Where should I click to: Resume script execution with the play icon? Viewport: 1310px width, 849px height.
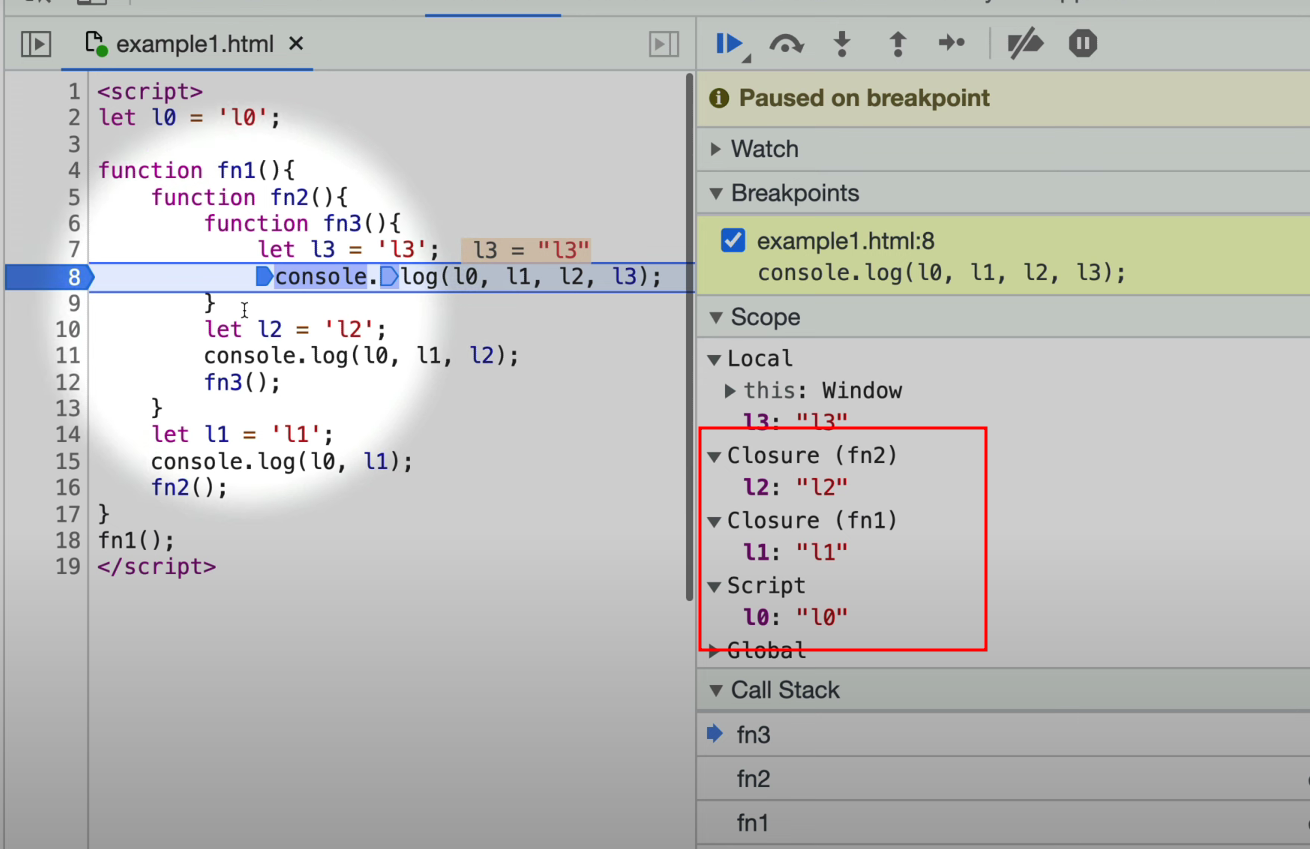(x=729, y=44)
